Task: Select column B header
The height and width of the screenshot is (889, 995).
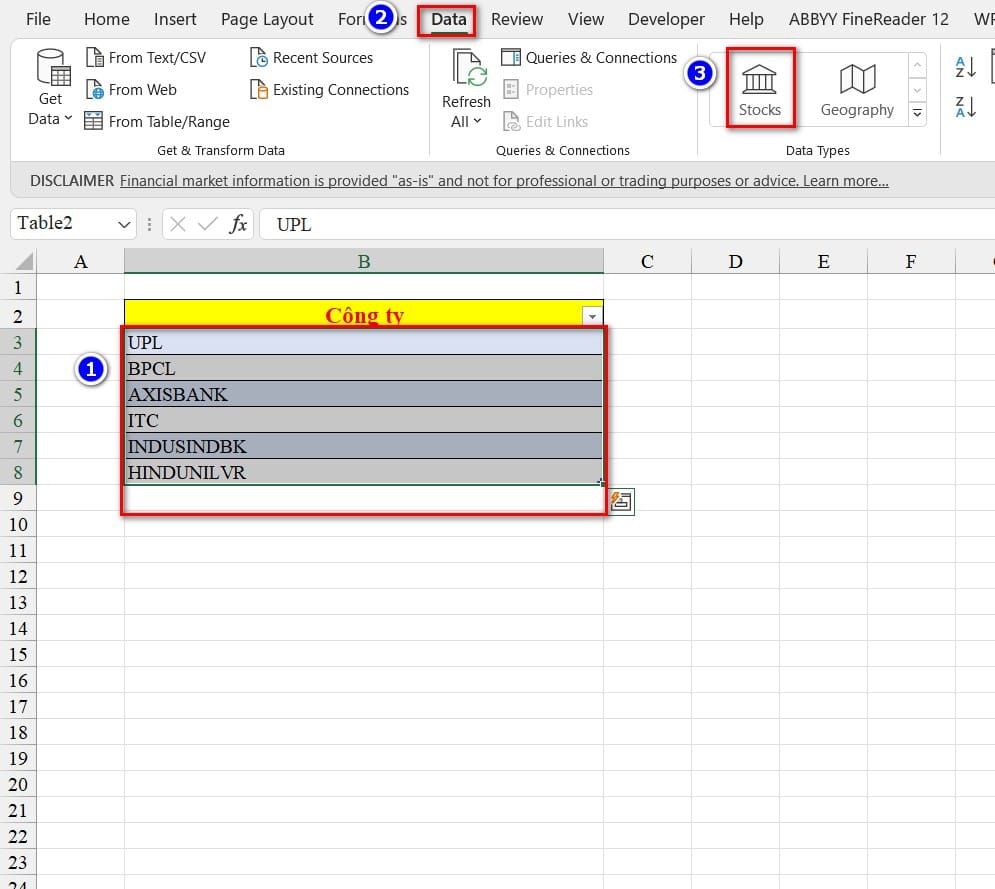Action: pyautogui.click(x=364, y=261)
